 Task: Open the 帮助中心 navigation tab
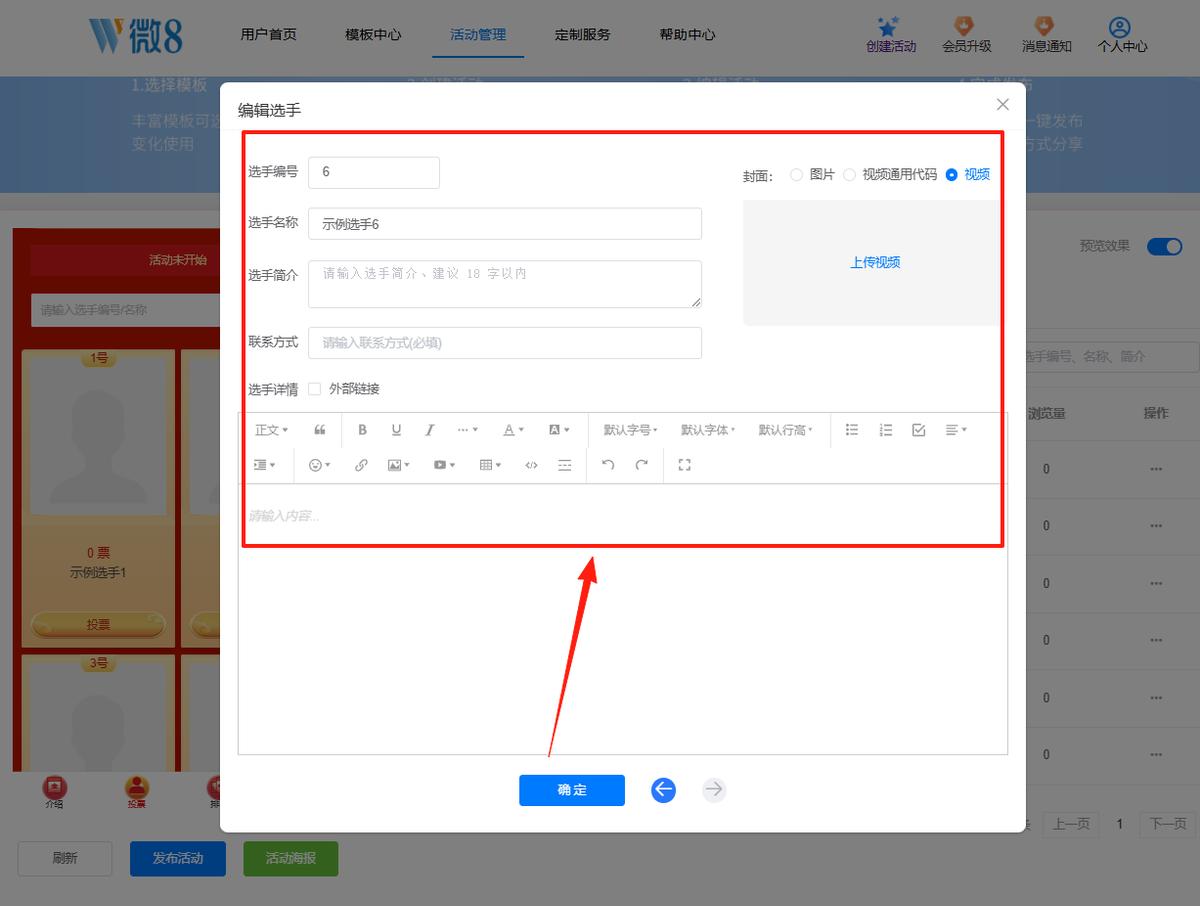tap(687, 34)
